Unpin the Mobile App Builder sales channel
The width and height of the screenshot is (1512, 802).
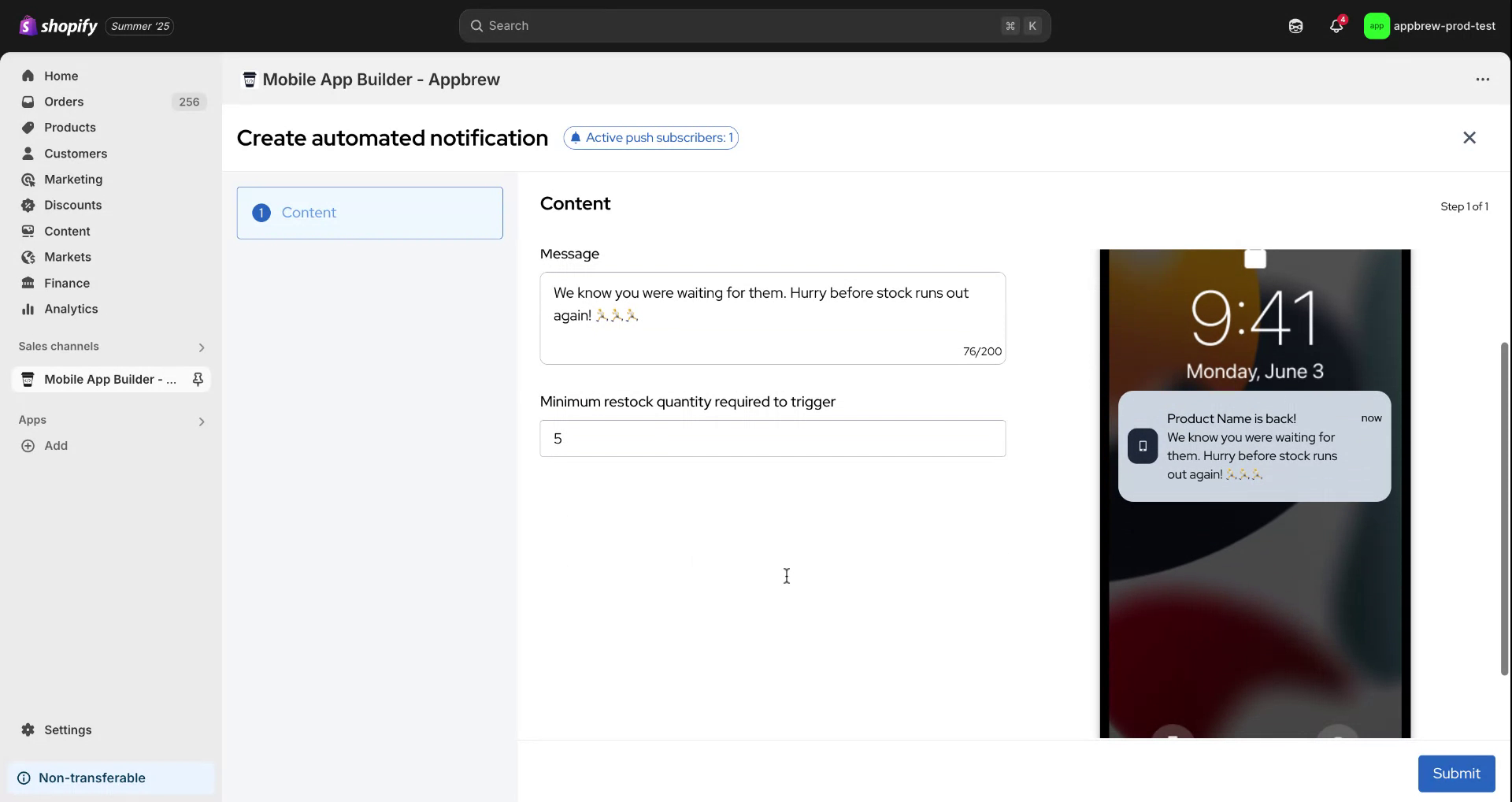click(x=198, y=379)
